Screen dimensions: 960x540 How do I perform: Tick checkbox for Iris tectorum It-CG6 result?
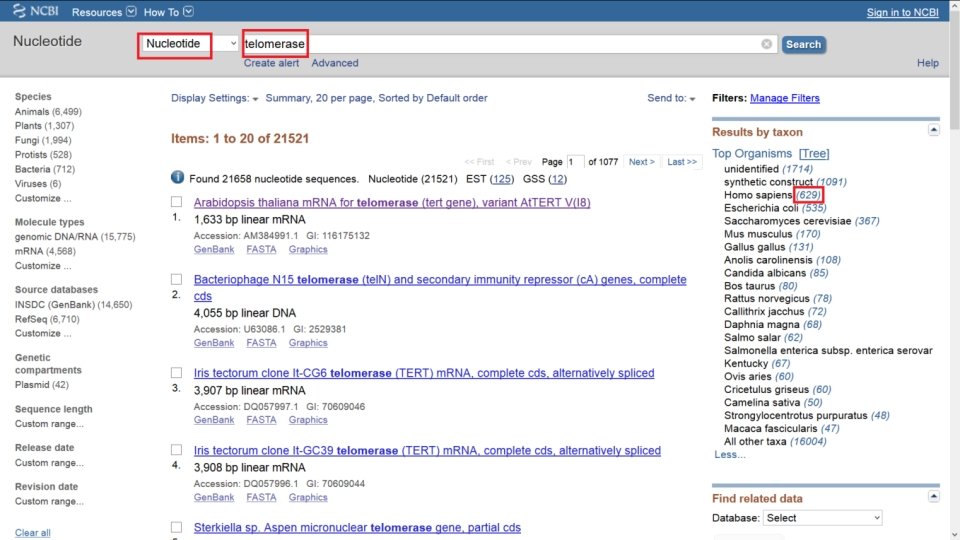(176, 372)
